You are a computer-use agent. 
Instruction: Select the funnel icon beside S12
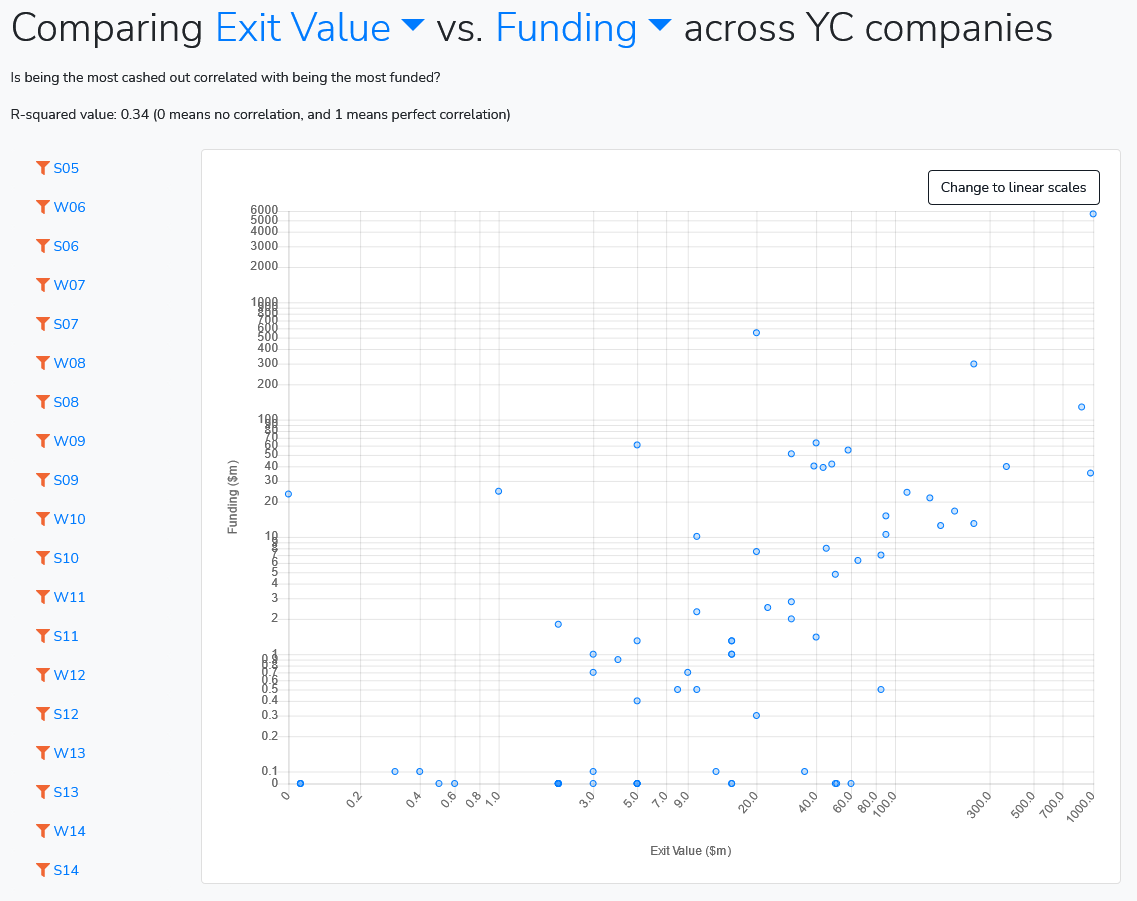[x=42, y=714]
